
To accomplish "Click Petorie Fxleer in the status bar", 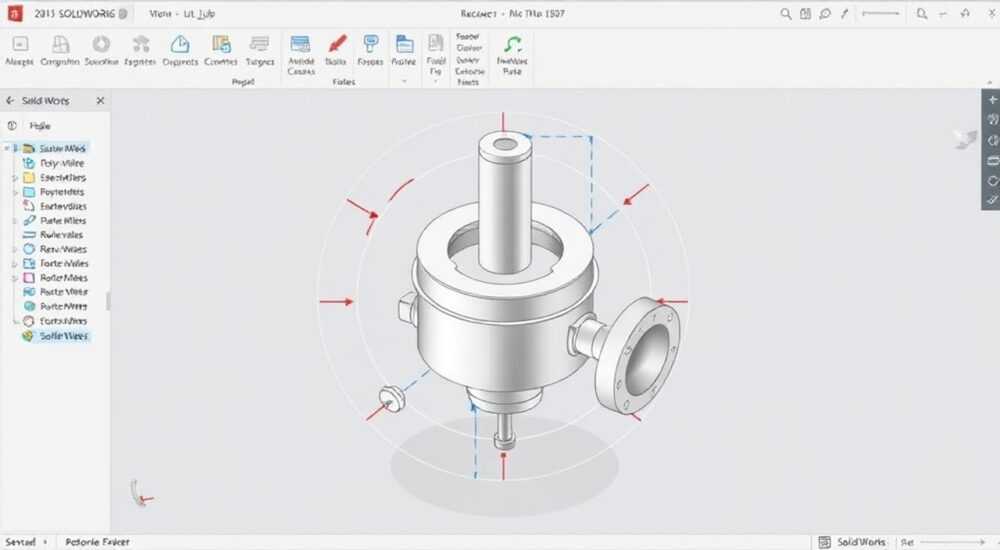I will [x=97, y=542].
